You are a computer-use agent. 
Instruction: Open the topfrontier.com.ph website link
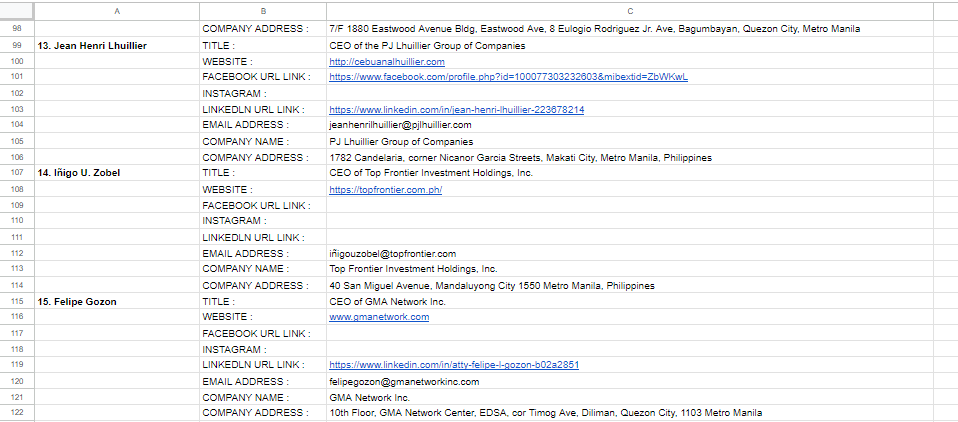pos(386,190)
